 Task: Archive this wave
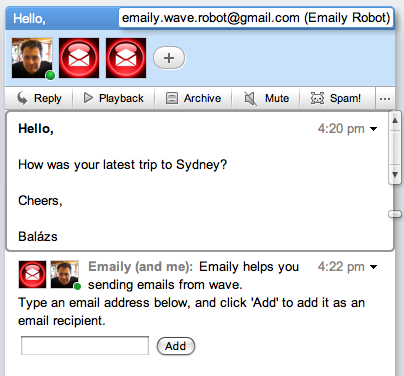[x=193, y=98]
